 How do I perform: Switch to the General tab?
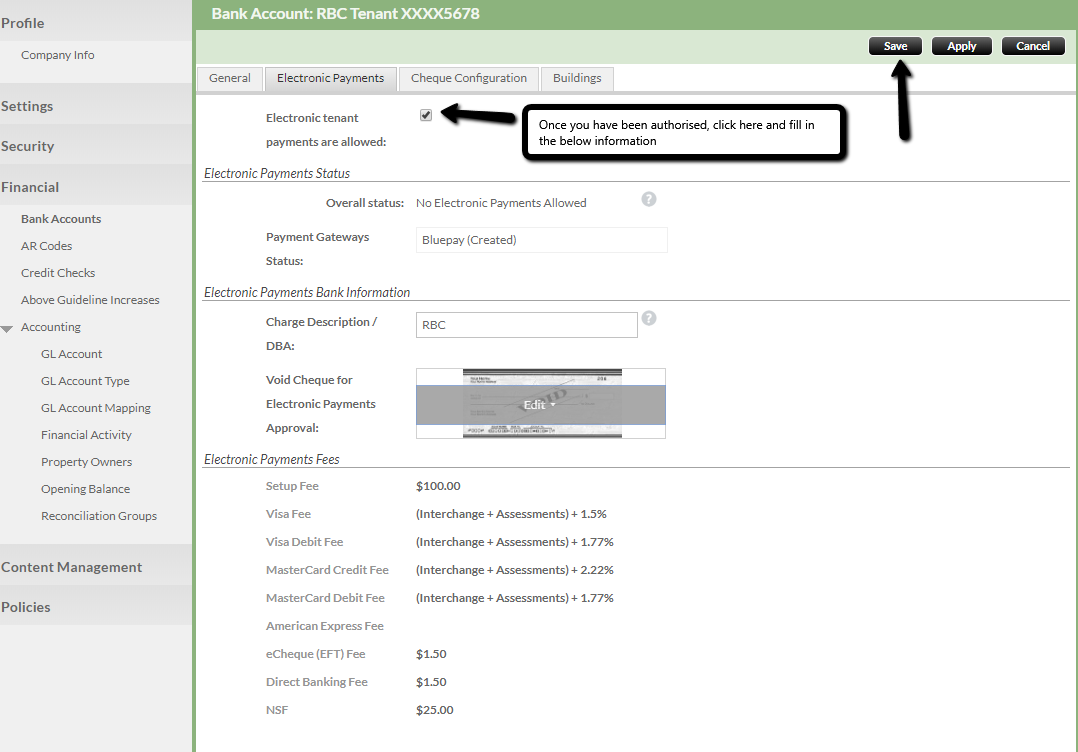click(x=230, y=78)
